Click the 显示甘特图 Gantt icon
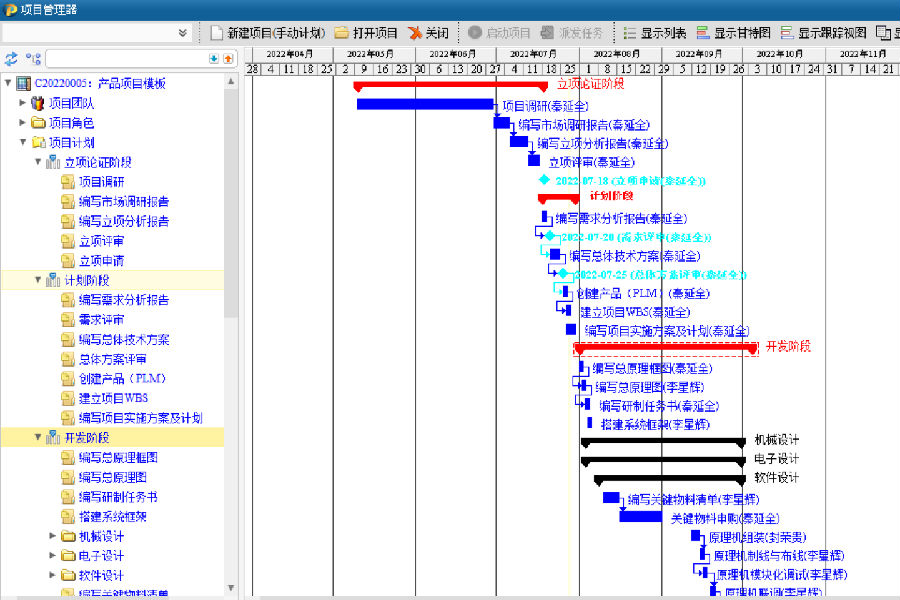 pos(703,33)
